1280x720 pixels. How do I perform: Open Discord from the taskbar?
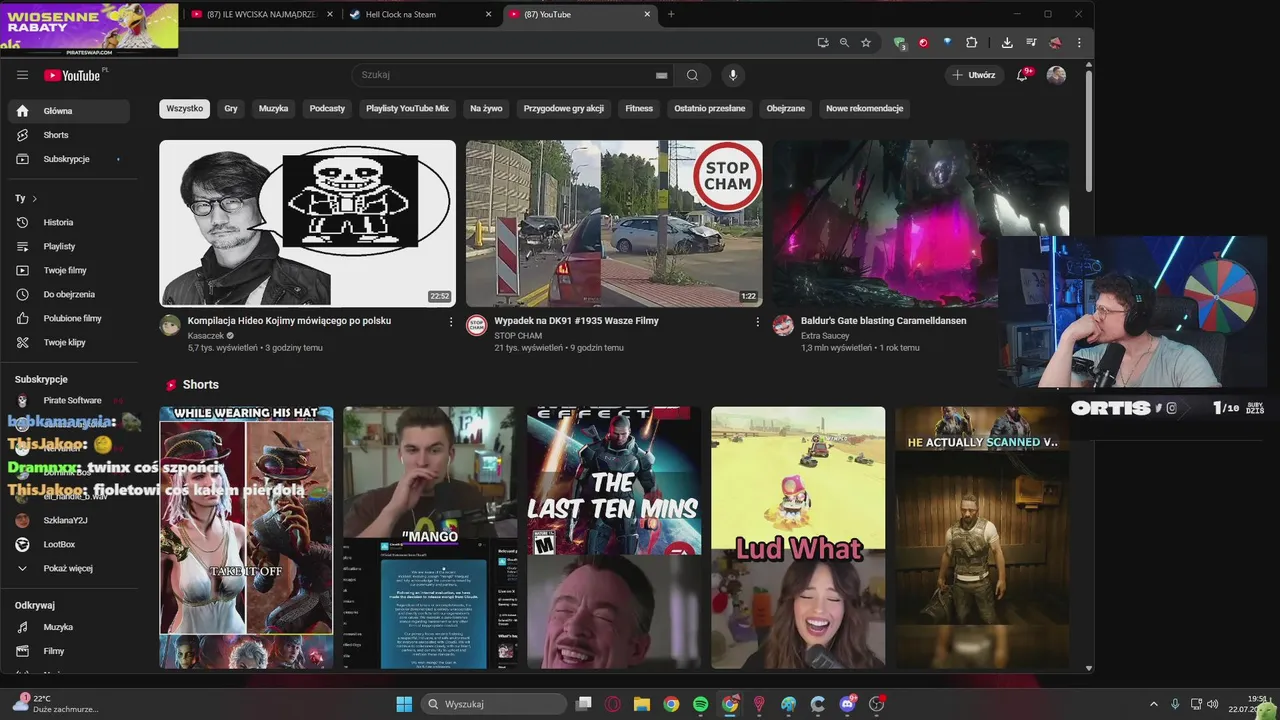[x=848, y=704]
